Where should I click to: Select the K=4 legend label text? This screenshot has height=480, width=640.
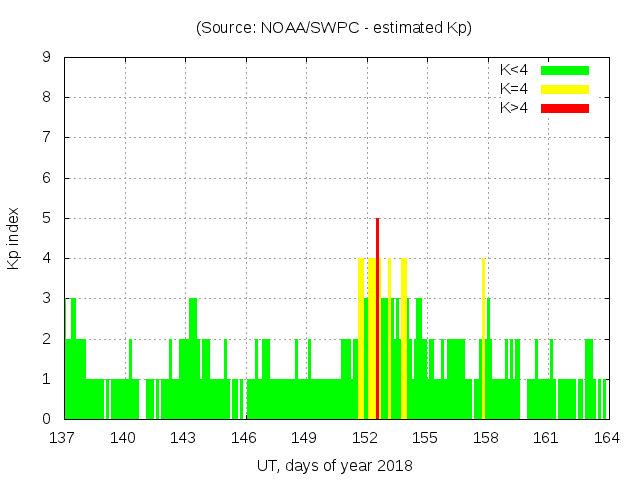tap(514, 89)
